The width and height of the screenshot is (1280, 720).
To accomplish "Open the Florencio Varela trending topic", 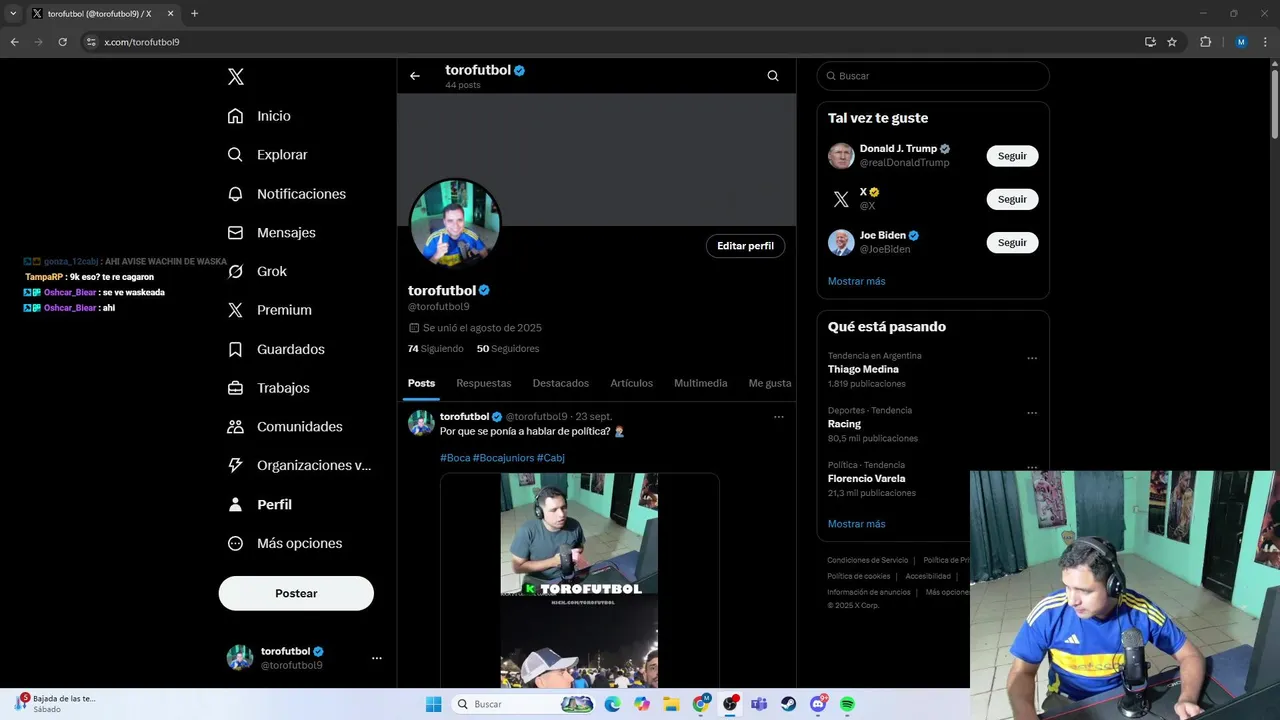I will [x=867, y=479].
